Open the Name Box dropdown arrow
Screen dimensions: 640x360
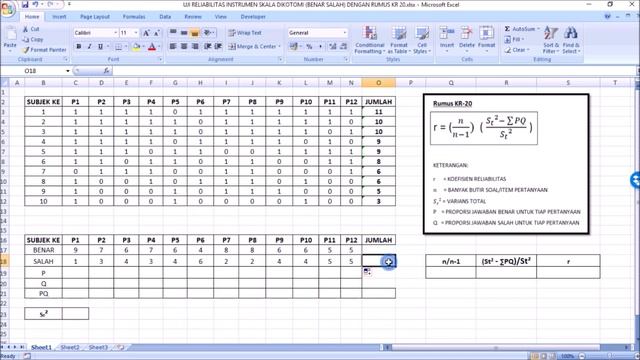(x=67, y=71)
